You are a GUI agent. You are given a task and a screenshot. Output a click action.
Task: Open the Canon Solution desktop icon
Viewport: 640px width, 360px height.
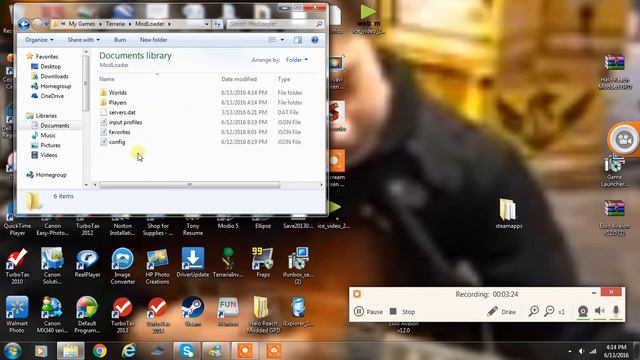click(52, 265)
